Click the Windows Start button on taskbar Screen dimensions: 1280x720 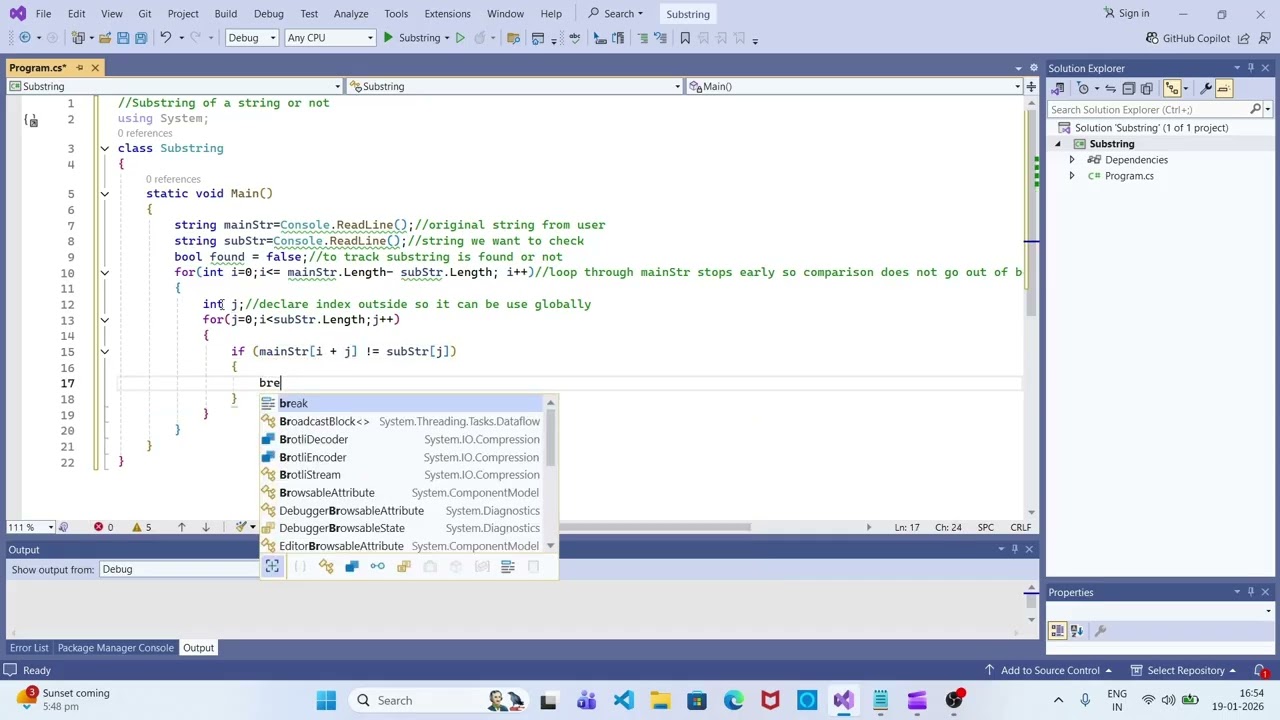(x=327, y=701)
